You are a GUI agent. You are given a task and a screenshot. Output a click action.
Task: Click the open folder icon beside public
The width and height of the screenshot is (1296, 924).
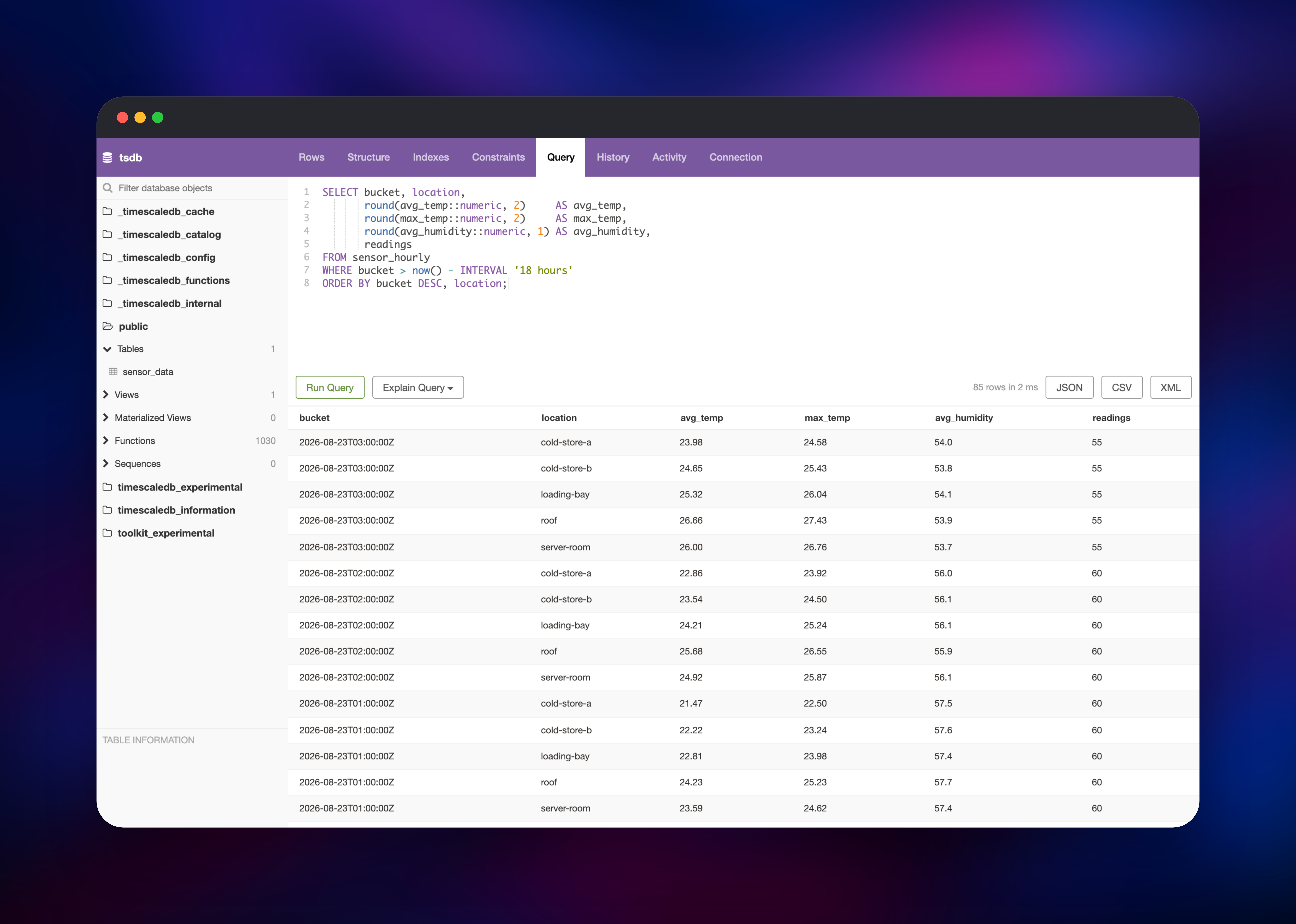[x=108, y=326]
